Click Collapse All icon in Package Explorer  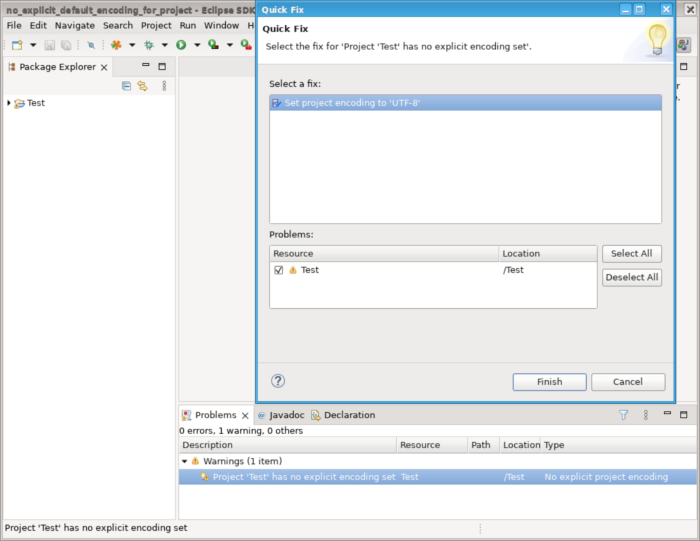coord(127,86)
